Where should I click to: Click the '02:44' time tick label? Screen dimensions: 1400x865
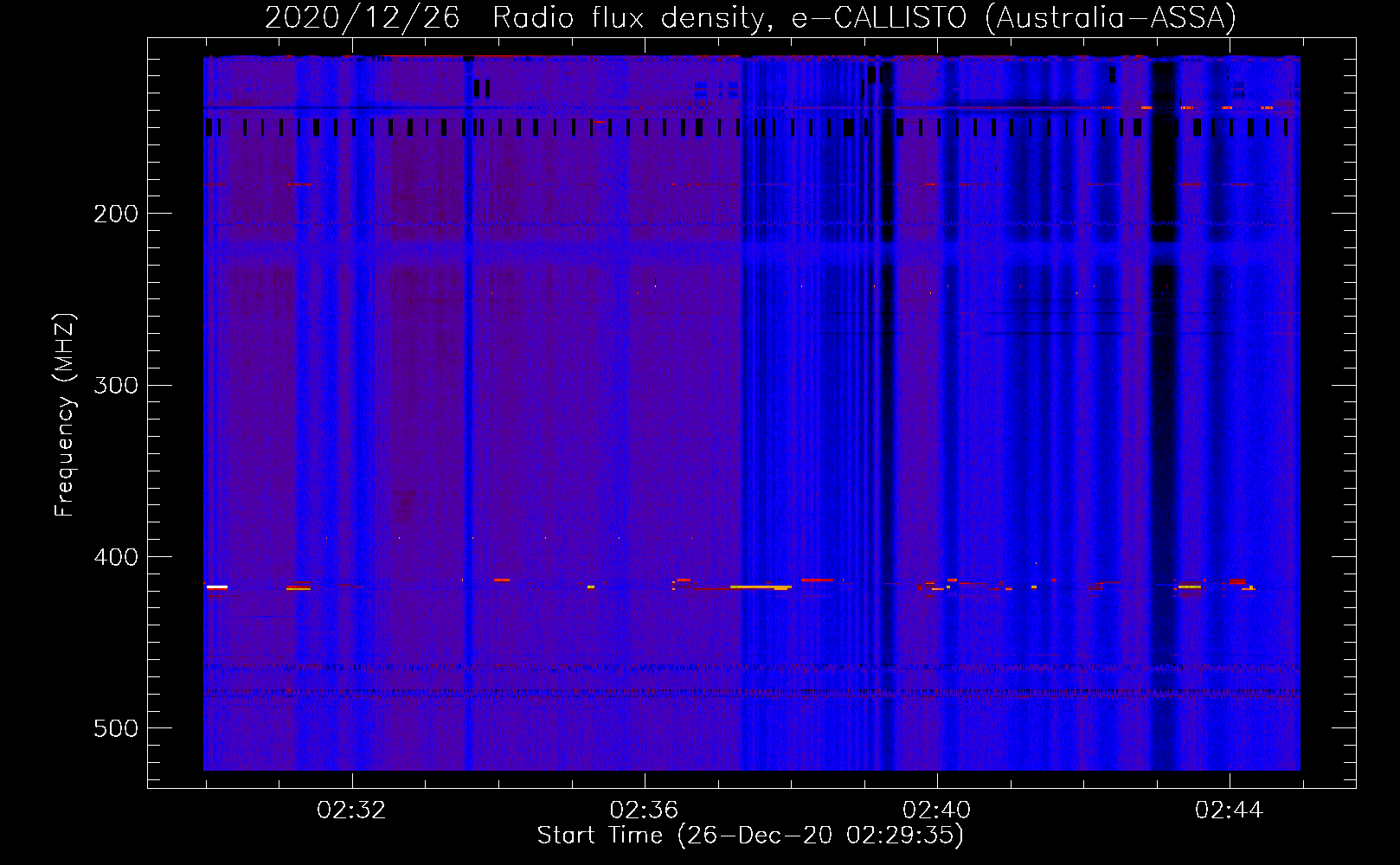point(1229,811)
